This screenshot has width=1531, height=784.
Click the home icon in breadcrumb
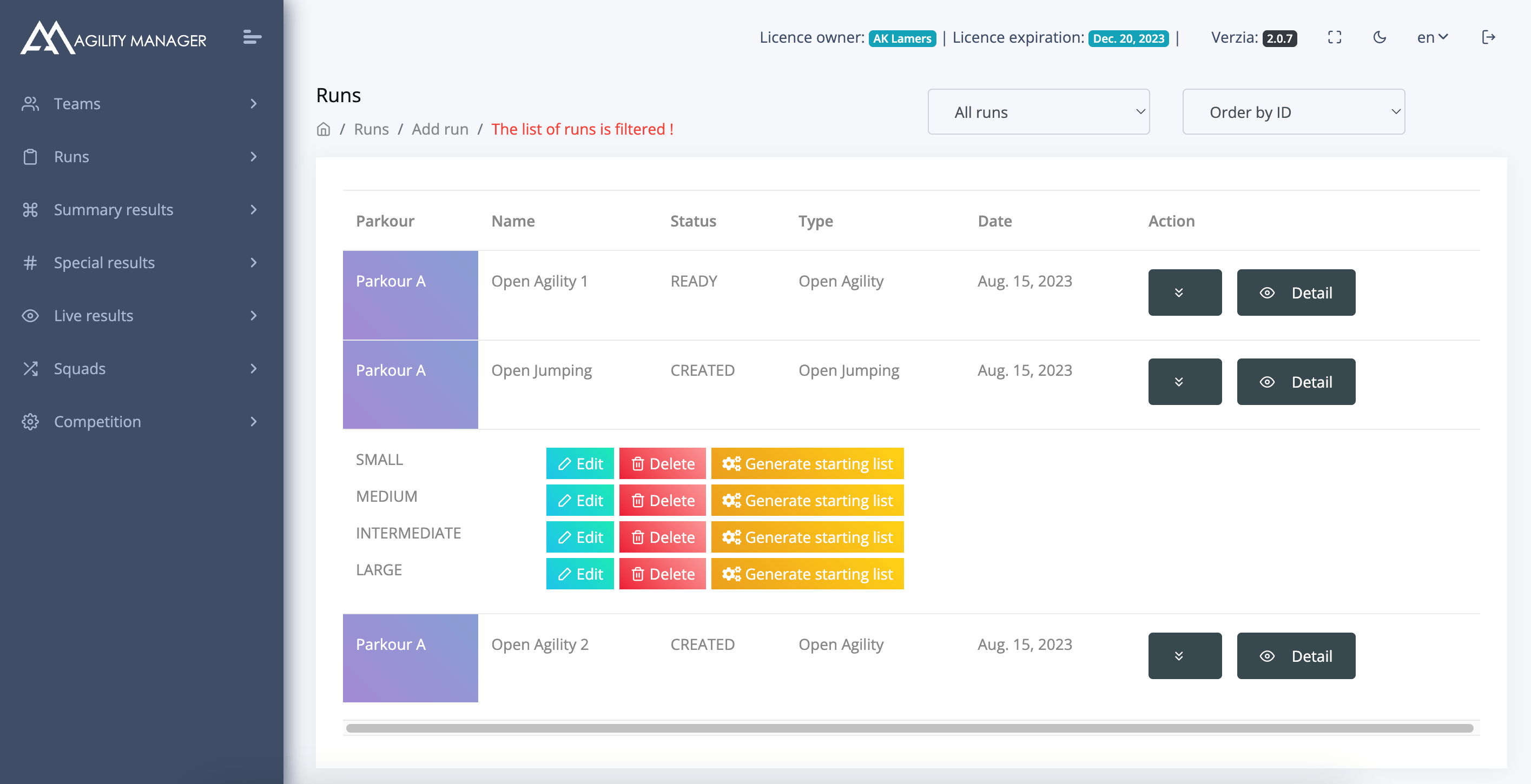click(x=324, y=129)
